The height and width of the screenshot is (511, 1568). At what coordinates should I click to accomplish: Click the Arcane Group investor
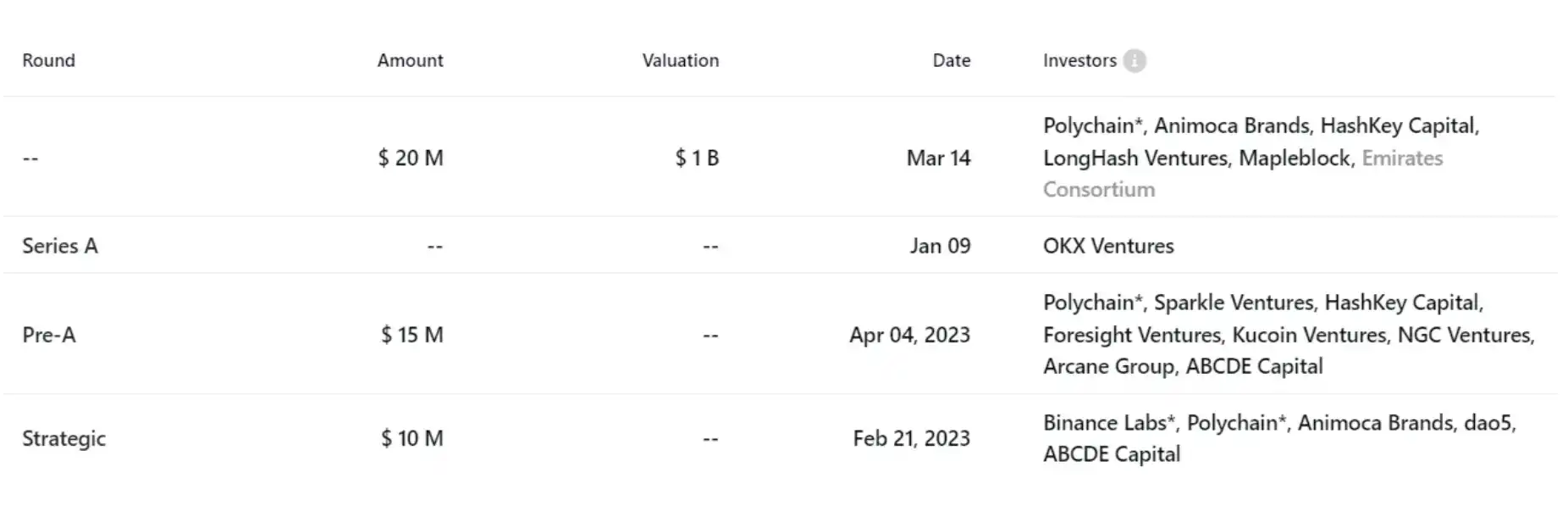pyautogui.click(x=1108, y=366)
